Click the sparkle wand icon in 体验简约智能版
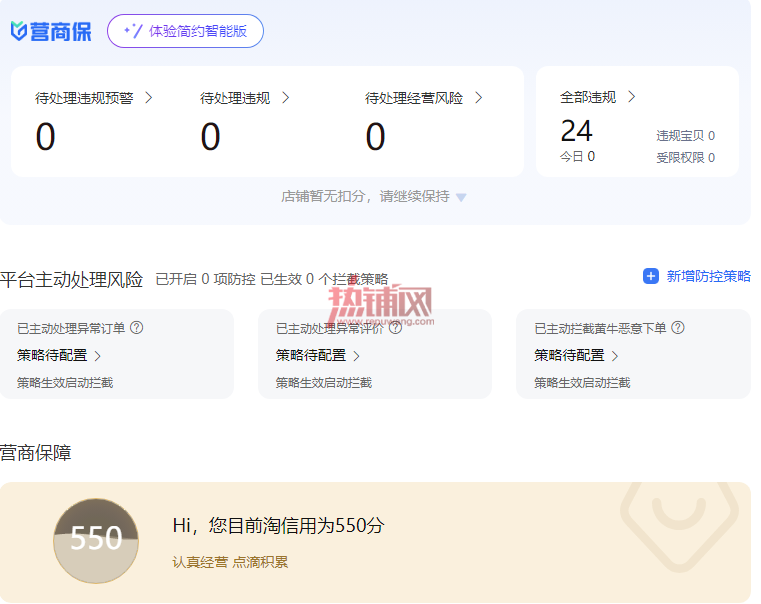The image size is (761, 604). (133, 31)
